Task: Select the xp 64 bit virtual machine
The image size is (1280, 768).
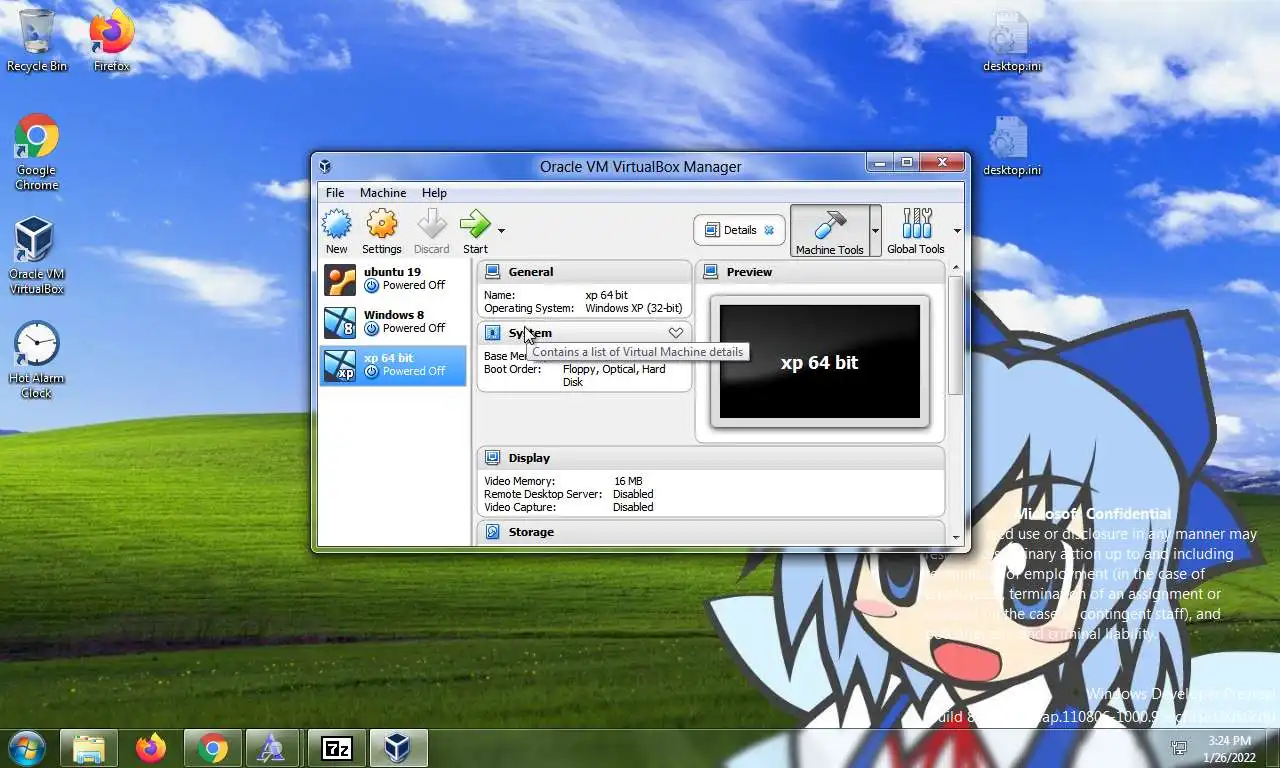Action: [x=393, y=365]
